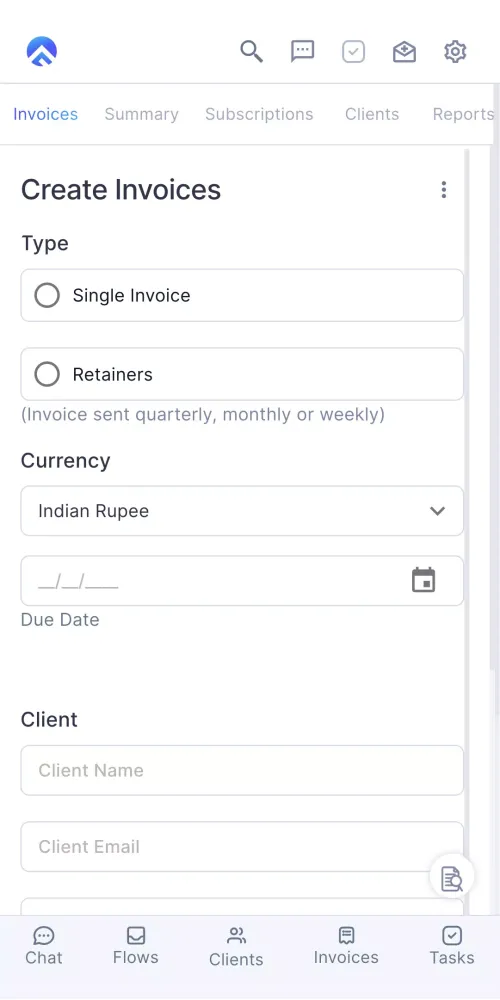Open Chat in the bottom navigation
Screen dimensions: 500x1000
pos(43,946)
